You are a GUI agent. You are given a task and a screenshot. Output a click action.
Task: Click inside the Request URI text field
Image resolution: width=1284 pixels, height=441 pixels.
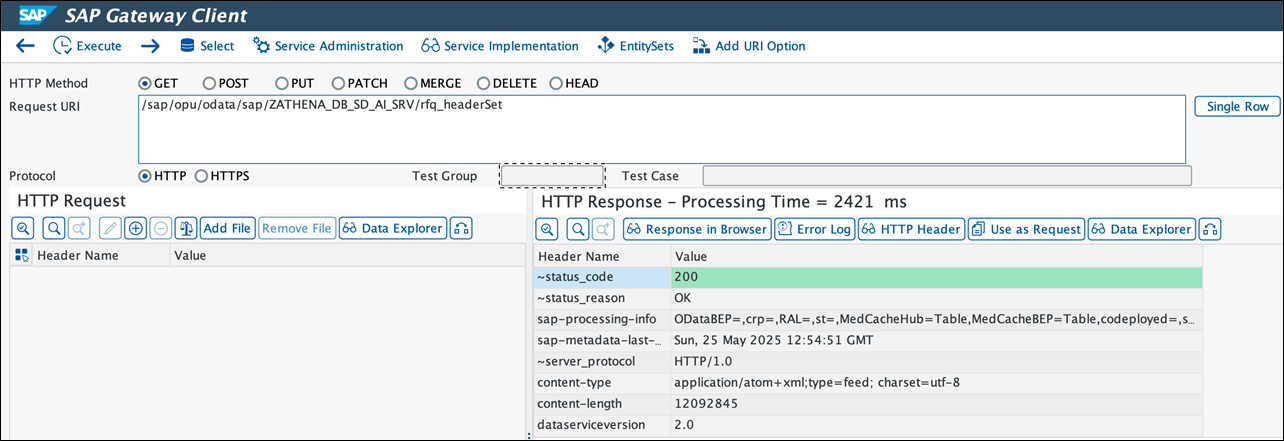point(662,130)
